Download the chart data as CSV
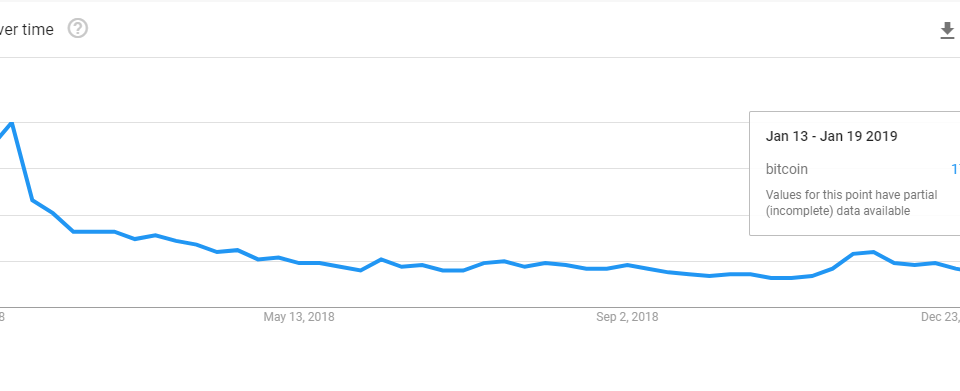960x391 pixels. (x=947, y=30)
